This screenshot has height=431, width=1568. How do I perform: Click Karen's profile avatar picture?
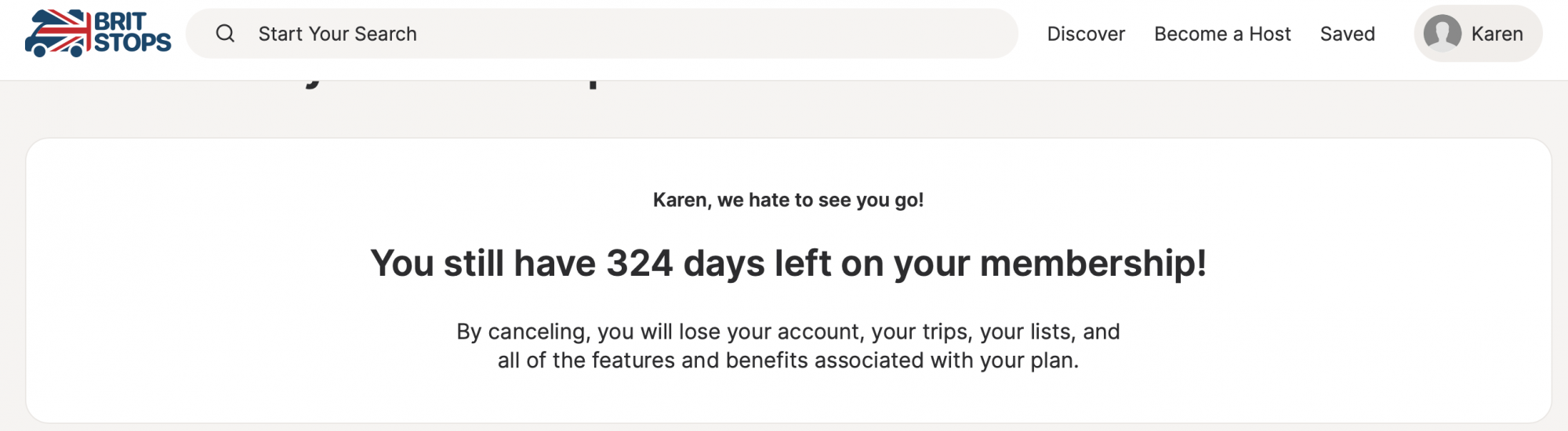pyautogui.click(x=1442, y=34)
